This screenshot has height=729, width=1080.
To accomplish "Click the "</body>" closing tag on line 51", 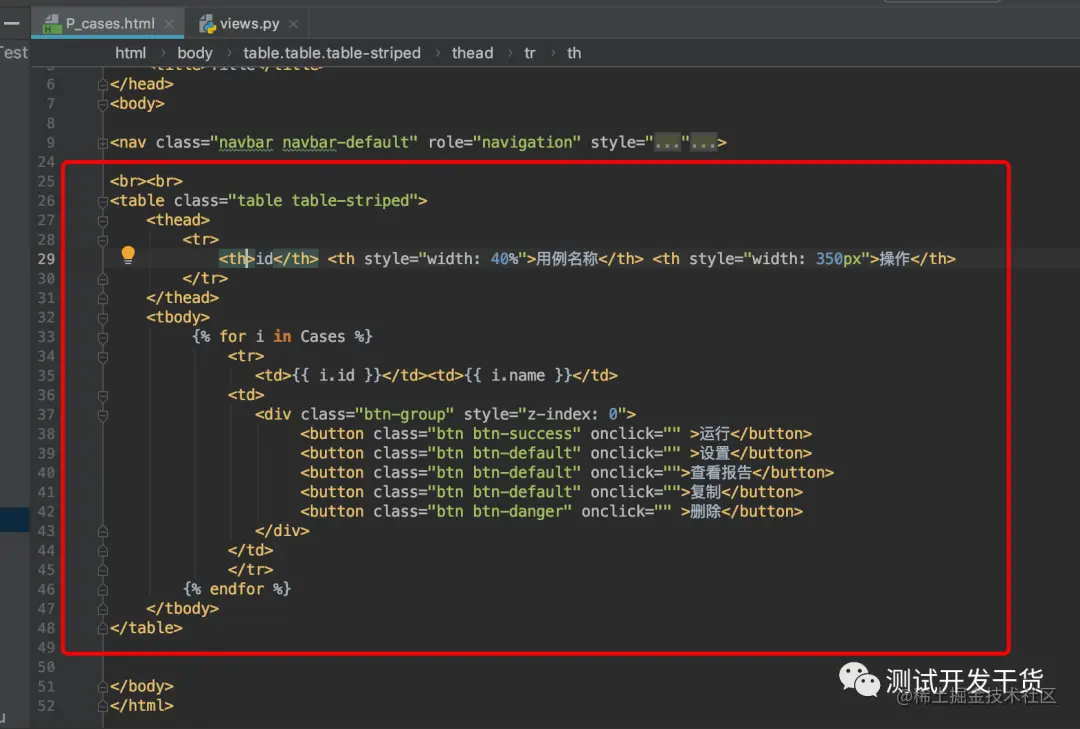I will coord(142,686).
